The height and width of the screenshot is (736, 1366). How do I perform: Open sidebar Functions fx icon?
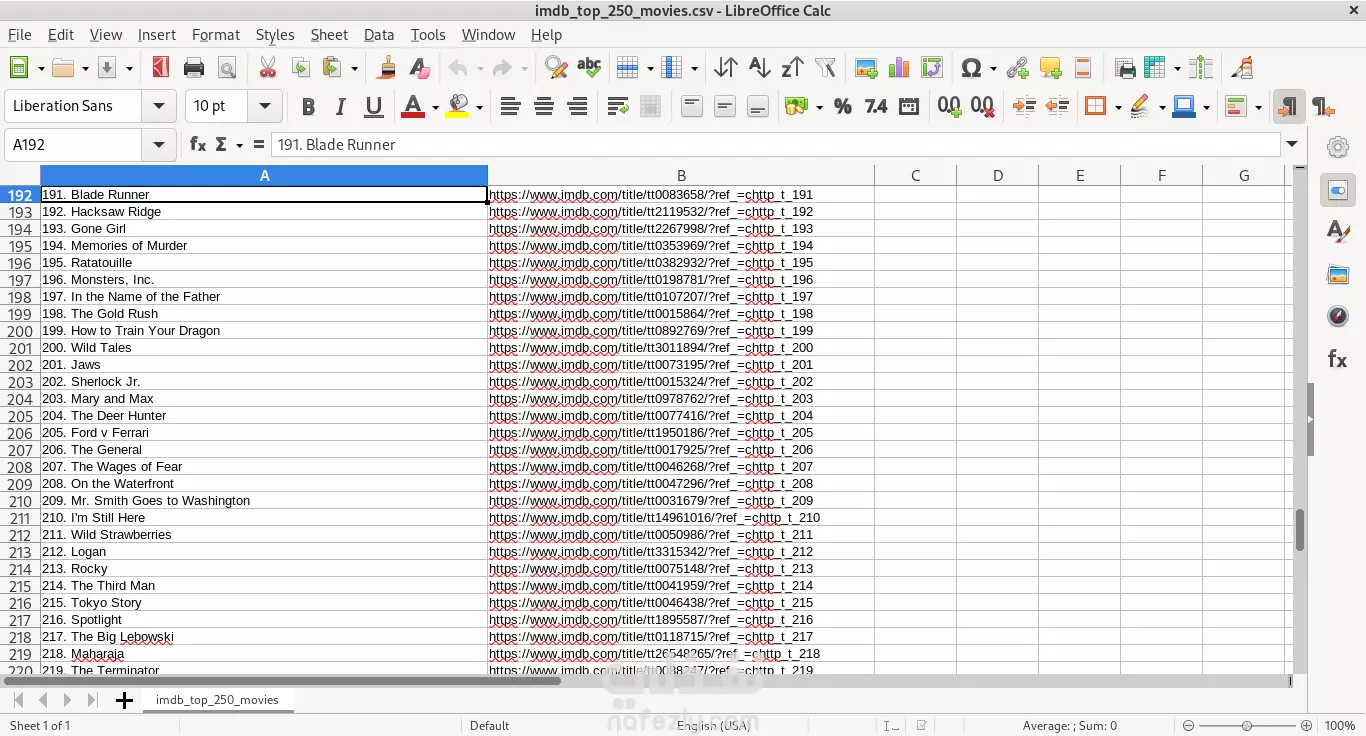pos(1338,359)
